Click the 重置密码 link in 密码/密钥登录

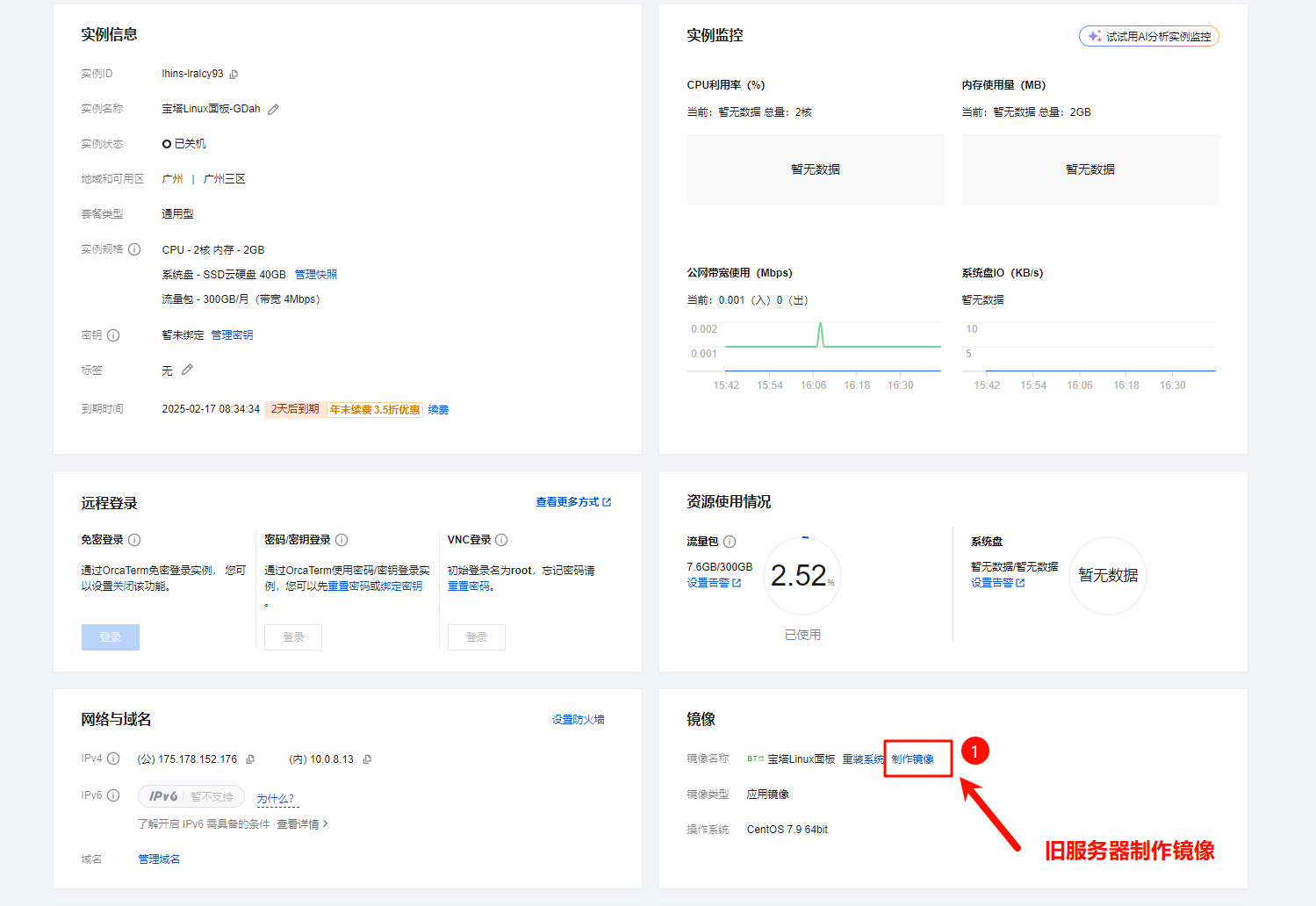pos(349,586)
